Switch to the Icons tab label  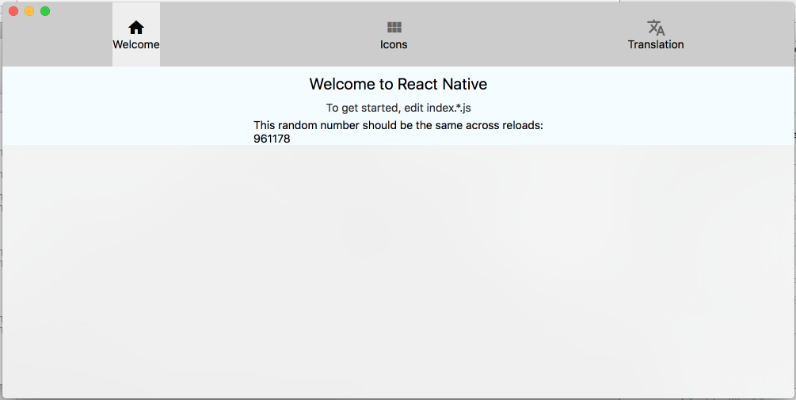[394, 45]
